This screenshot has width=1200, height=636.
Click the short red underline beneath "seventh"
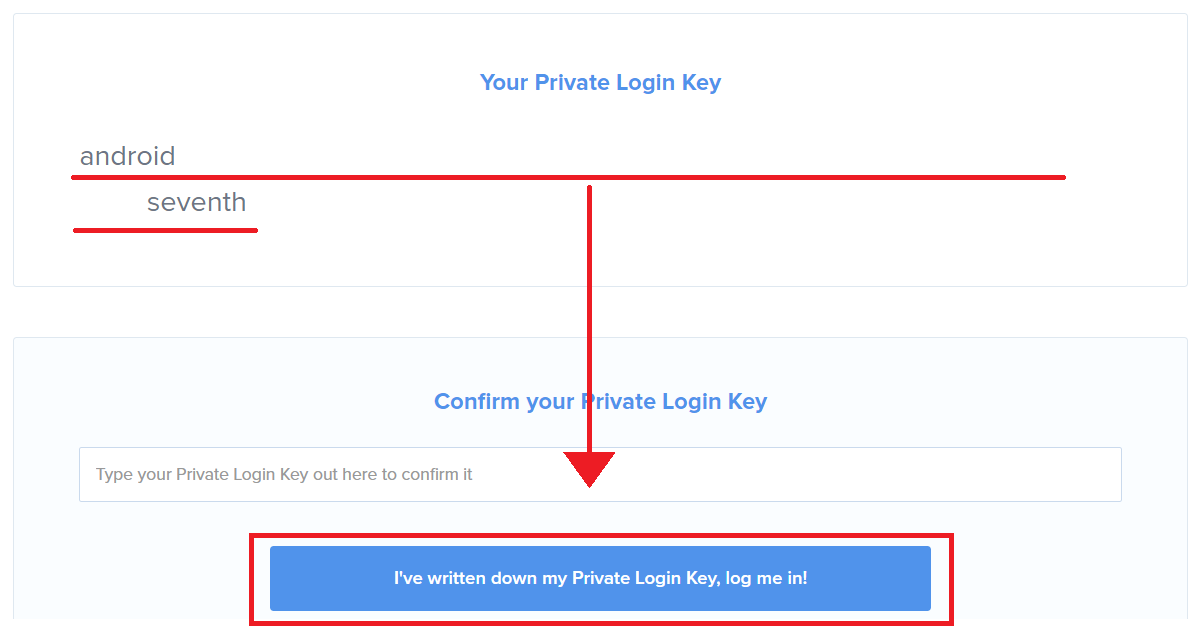pyautogui.click(x=165, y=230)
